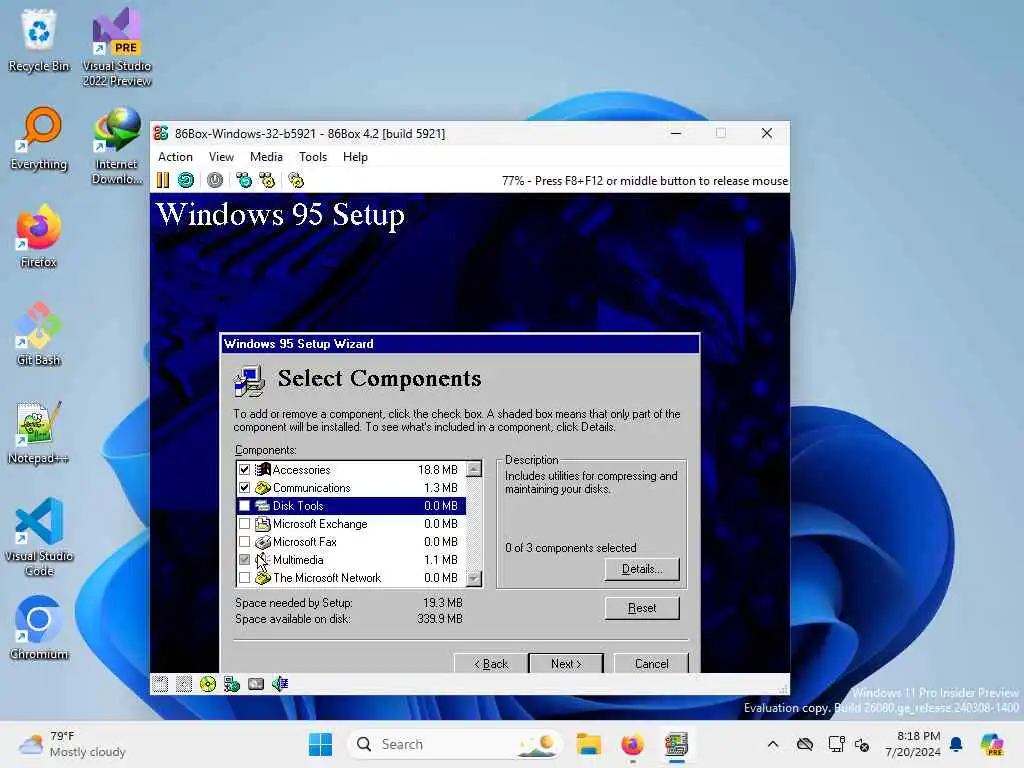Click the sound speaker status icon
Screen dimensions: 1024x768
click(280, 684)
